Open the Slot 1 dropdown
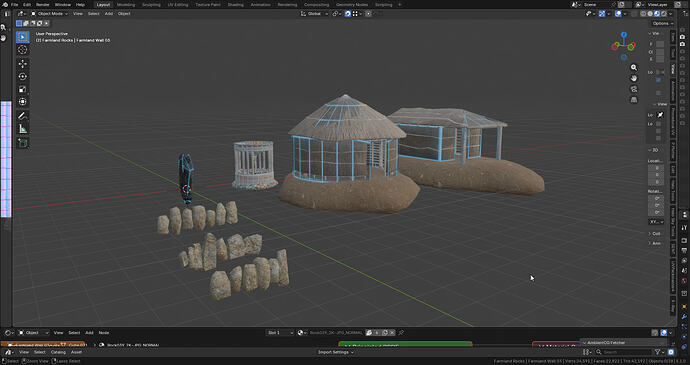Image resolution: width=690 pixels, height=365 pixels. (279, 332)
